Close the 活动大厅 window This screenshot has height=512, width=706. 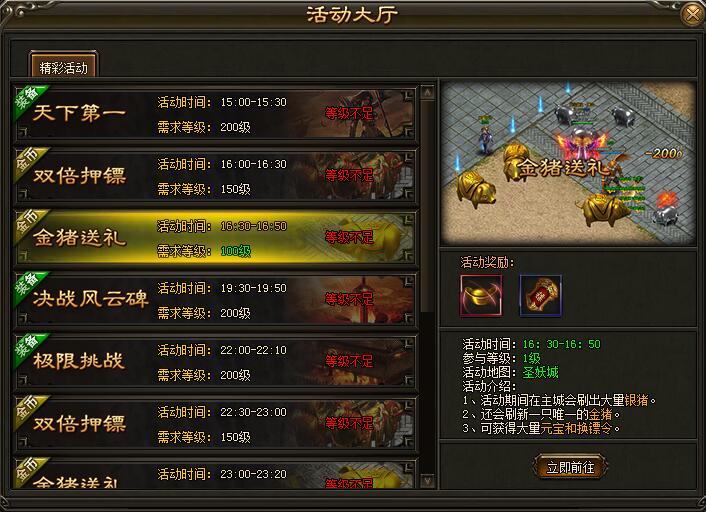pyautogui.click(x=692, y=14)
